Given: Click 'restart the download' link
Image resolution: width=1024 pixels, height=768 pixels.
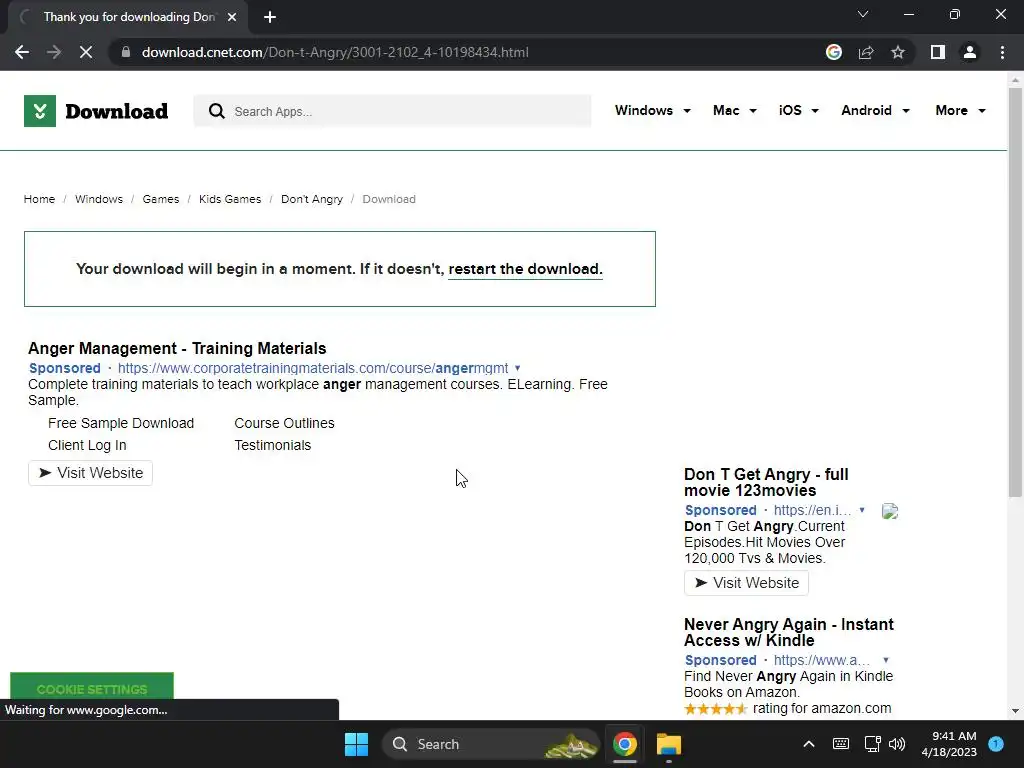Looking at the screenshot, I should pyautogui.click(x=525, y=269).
